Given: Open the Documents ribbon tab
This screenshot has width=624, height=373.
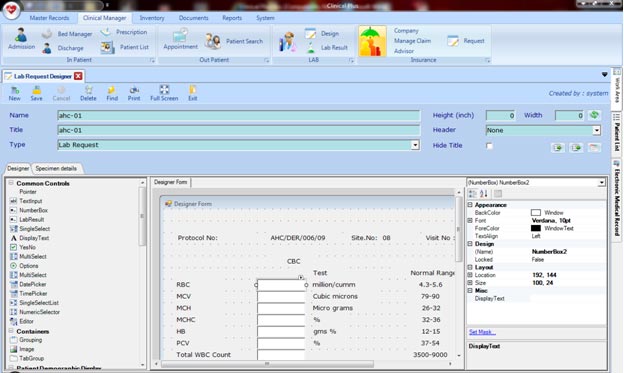Looking at the screenshot, I should pyautogui.click(x=193, y=18).
